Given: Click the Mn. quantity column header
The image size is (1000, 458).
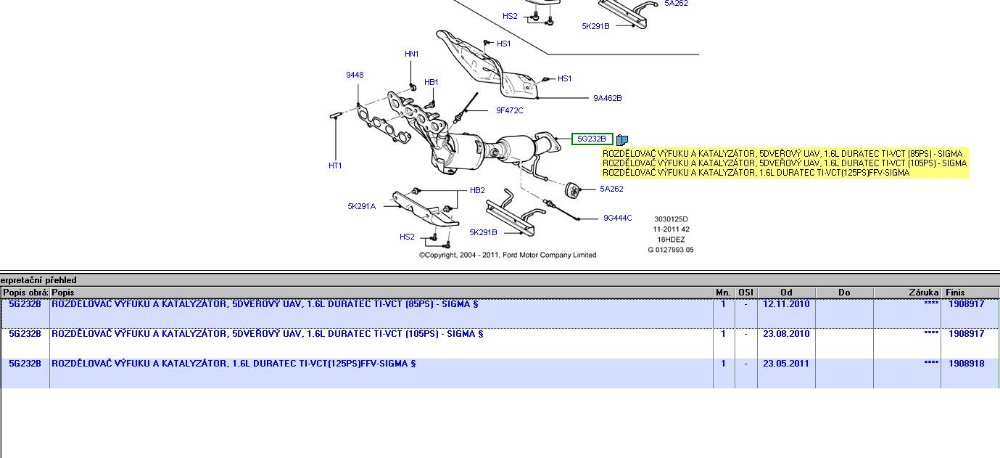Looking at the screenshot, I should pyautogui.click(x=722, y=291).
